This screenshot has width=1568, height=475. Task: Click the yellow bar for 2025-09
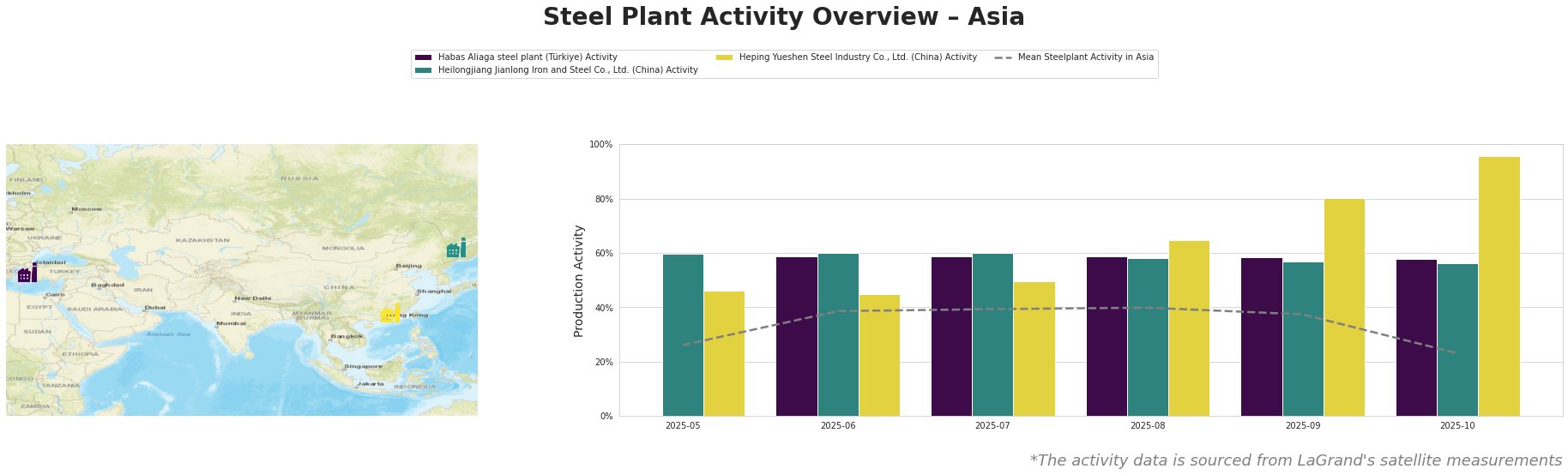tap(1344, 307)
